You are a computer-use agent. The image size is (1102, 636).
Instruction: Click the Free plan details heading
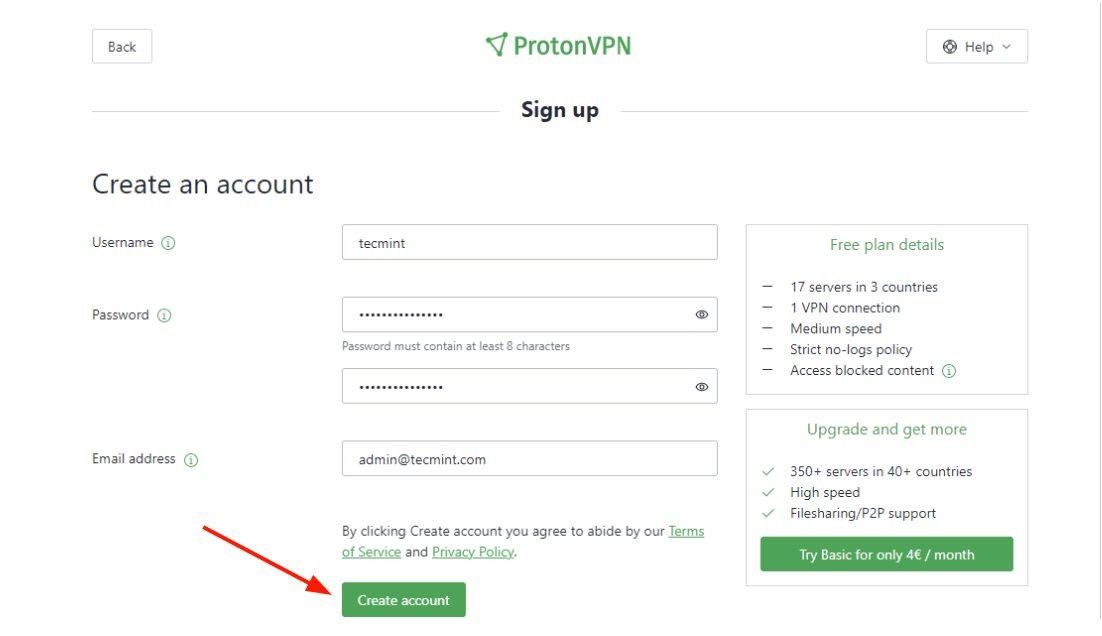886,245
